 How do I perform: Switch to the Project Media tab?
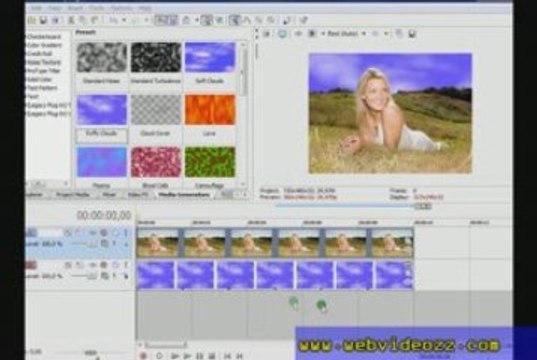[x=73, y=195]
